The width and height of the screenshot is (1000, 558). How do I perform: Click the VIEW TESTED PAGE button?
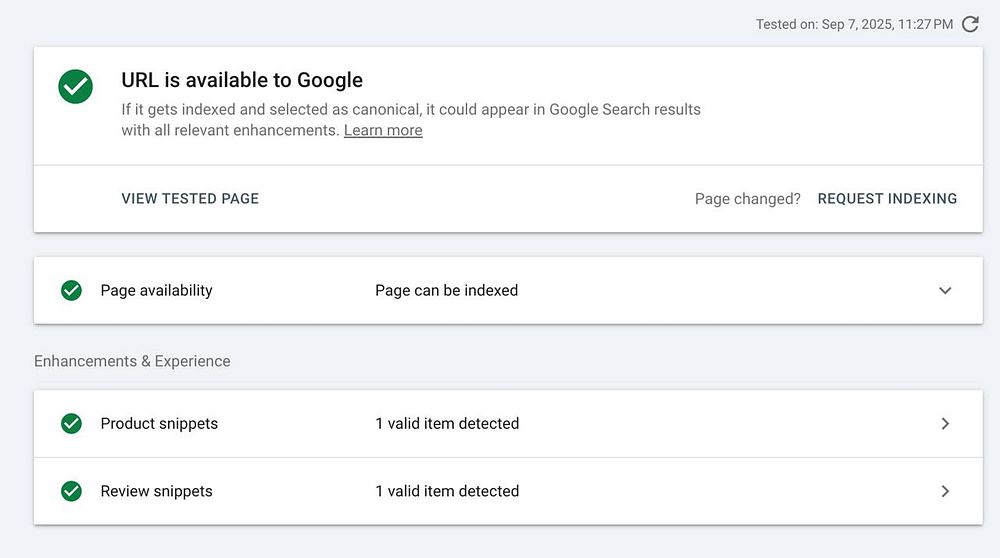pos(190,198)
